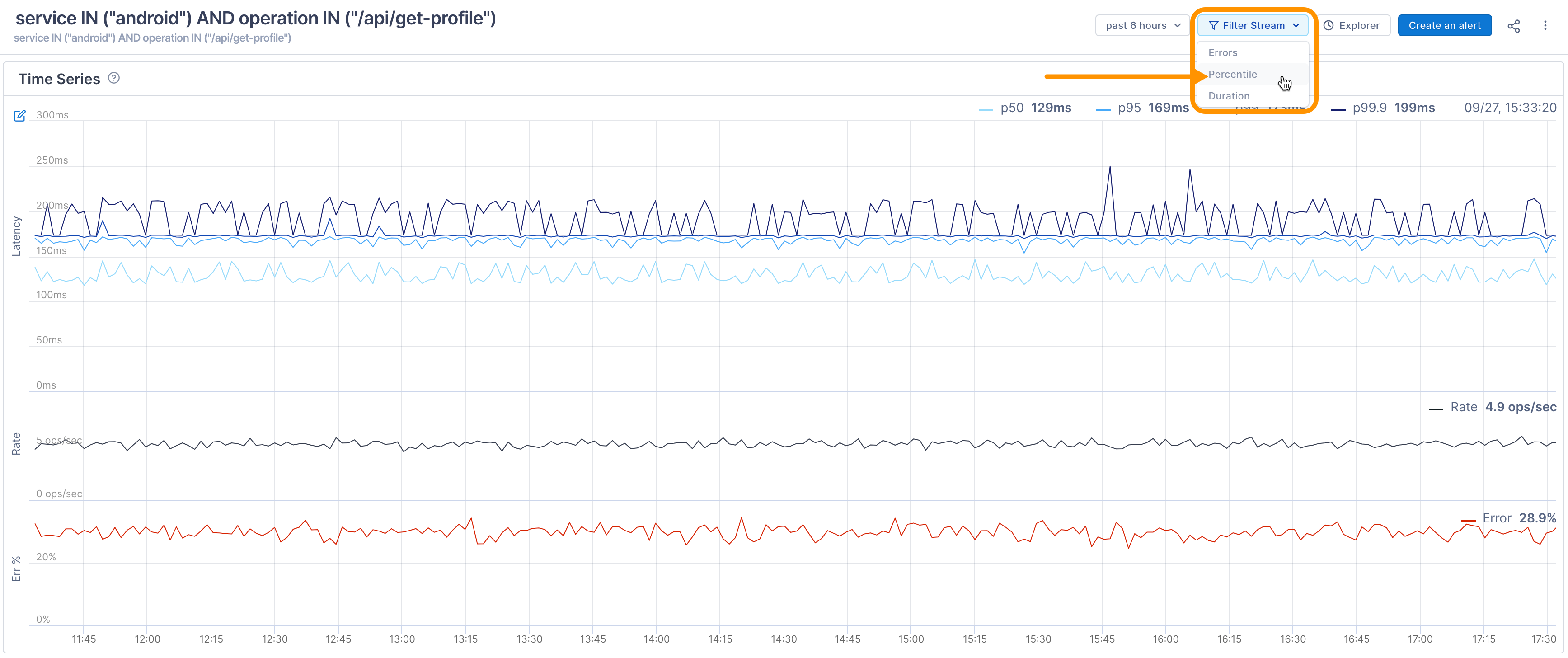Viewport: 1568px width, 658px height.
Task: Click the Explorer clock icon
Action: point(1329,26)
